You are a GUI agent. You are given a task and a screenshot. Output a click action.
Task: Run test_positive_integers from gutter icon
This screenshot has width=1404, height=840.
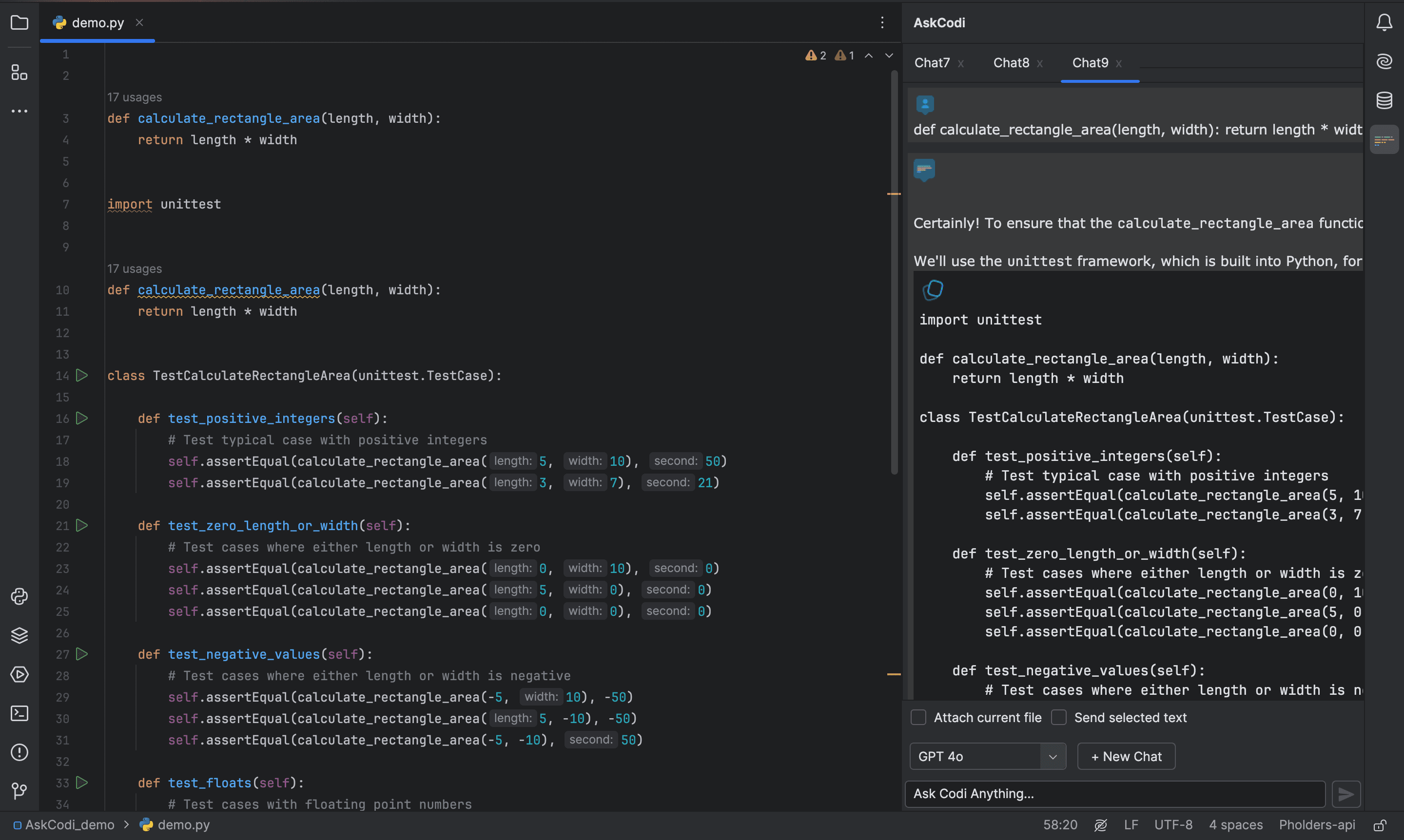[82, 419]
